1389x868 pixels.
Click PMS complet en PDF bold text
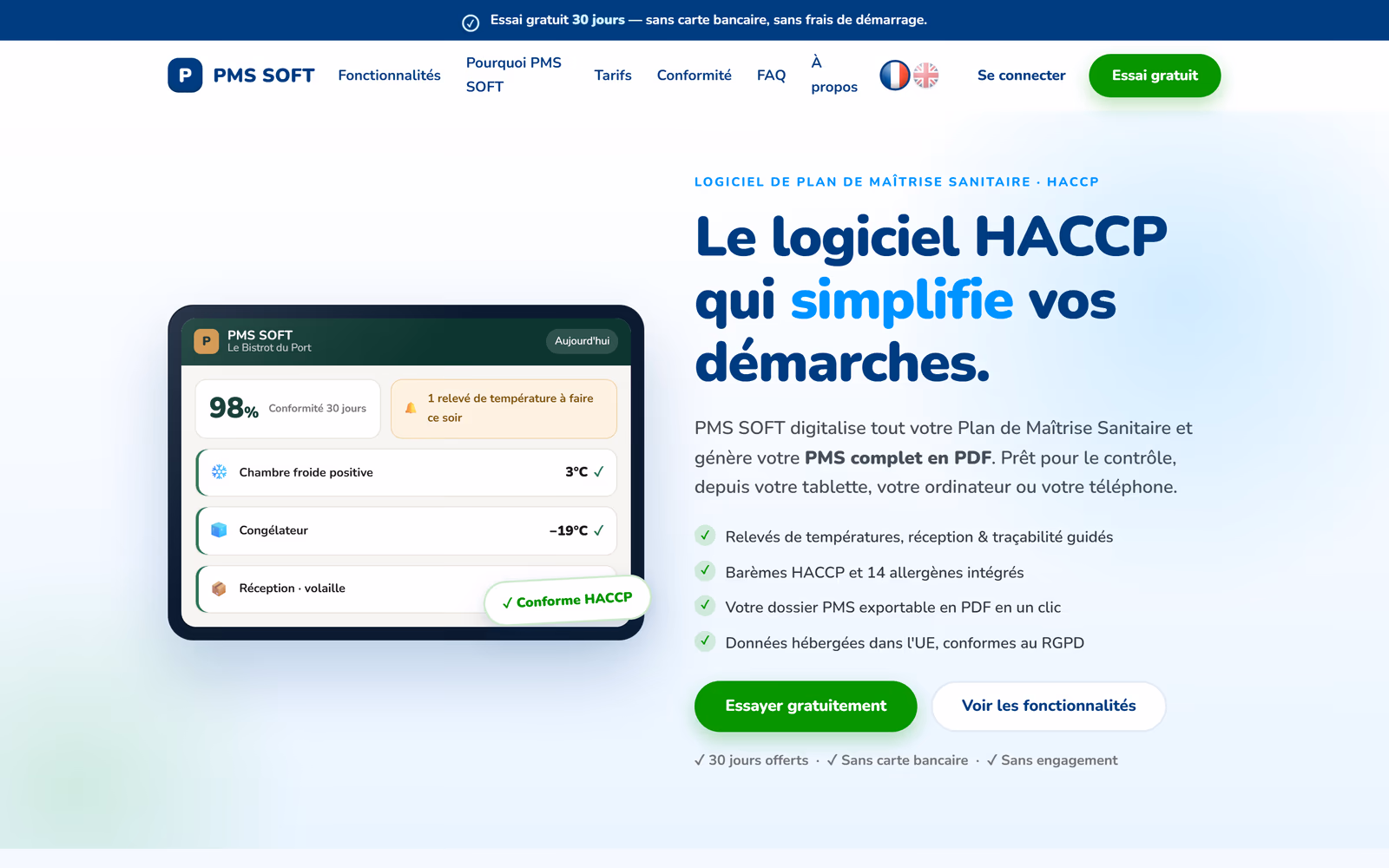898,457
